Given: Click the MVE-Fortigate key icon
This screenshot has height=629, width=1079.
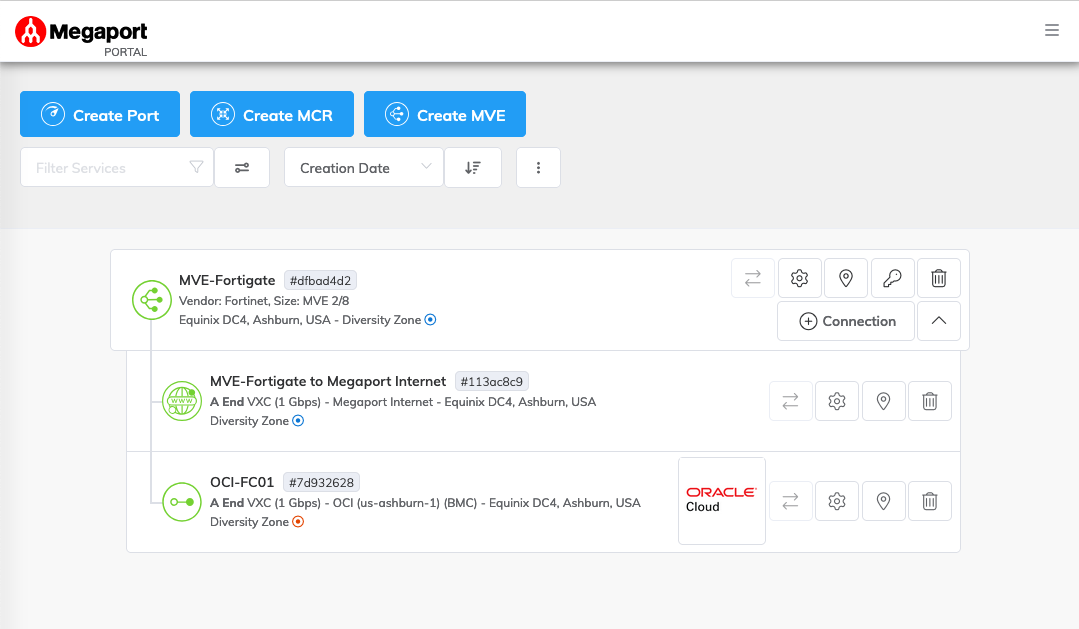Looking at the screenshot, I should (893, 278).
